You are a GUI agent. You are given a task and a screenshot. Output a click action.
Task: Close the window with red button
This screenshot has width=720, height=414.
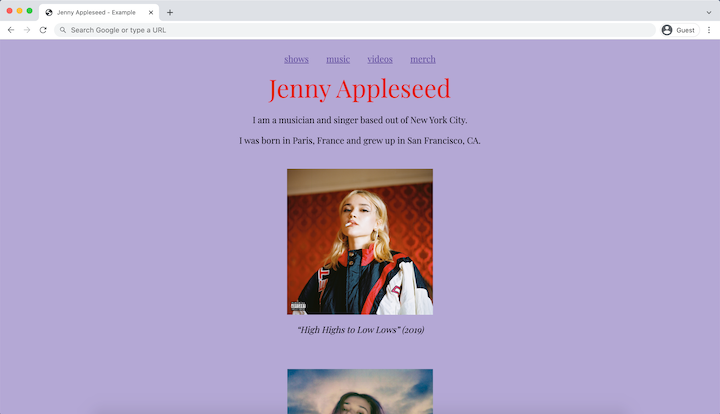coord(9,11)
